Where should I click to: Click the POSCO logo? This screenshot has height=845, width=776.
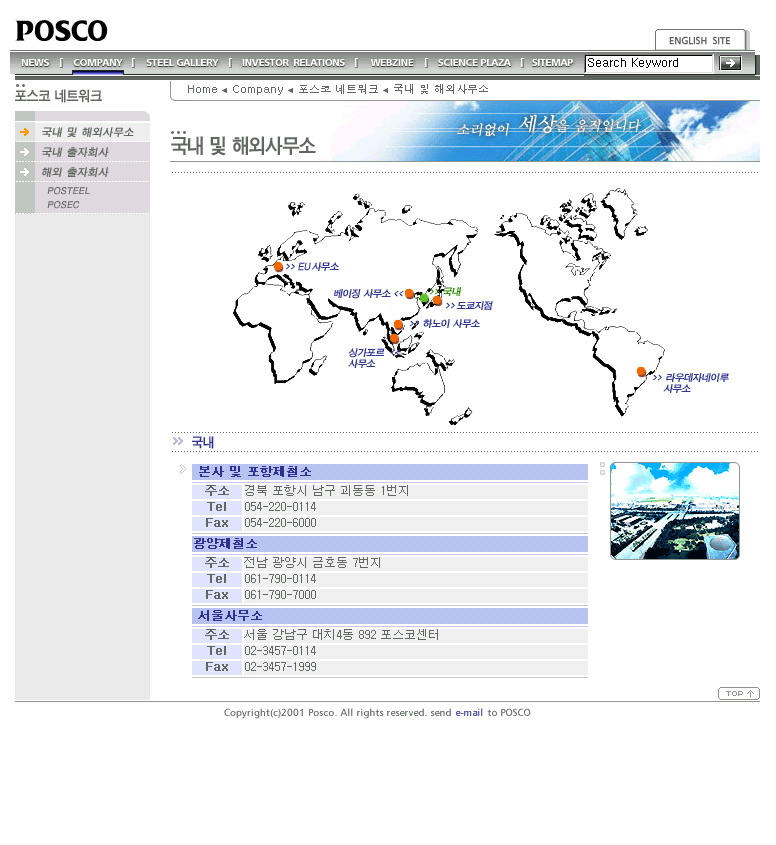(61, 31)
